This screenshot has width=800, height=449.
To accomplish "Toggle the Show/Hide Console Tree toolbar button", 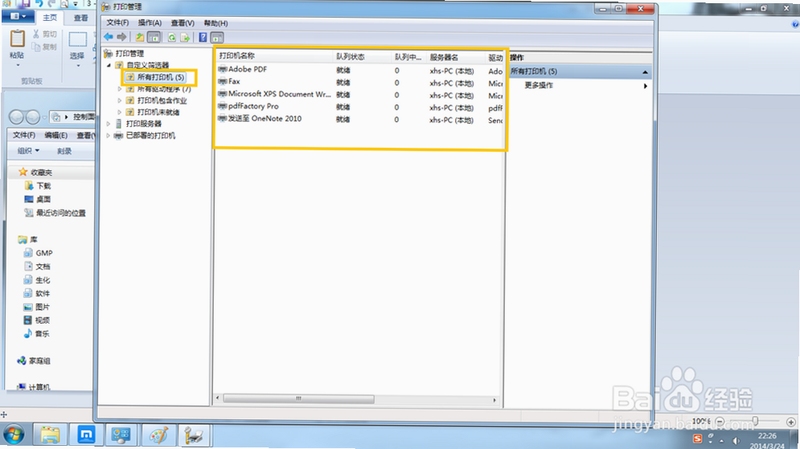I will [154, 37].
